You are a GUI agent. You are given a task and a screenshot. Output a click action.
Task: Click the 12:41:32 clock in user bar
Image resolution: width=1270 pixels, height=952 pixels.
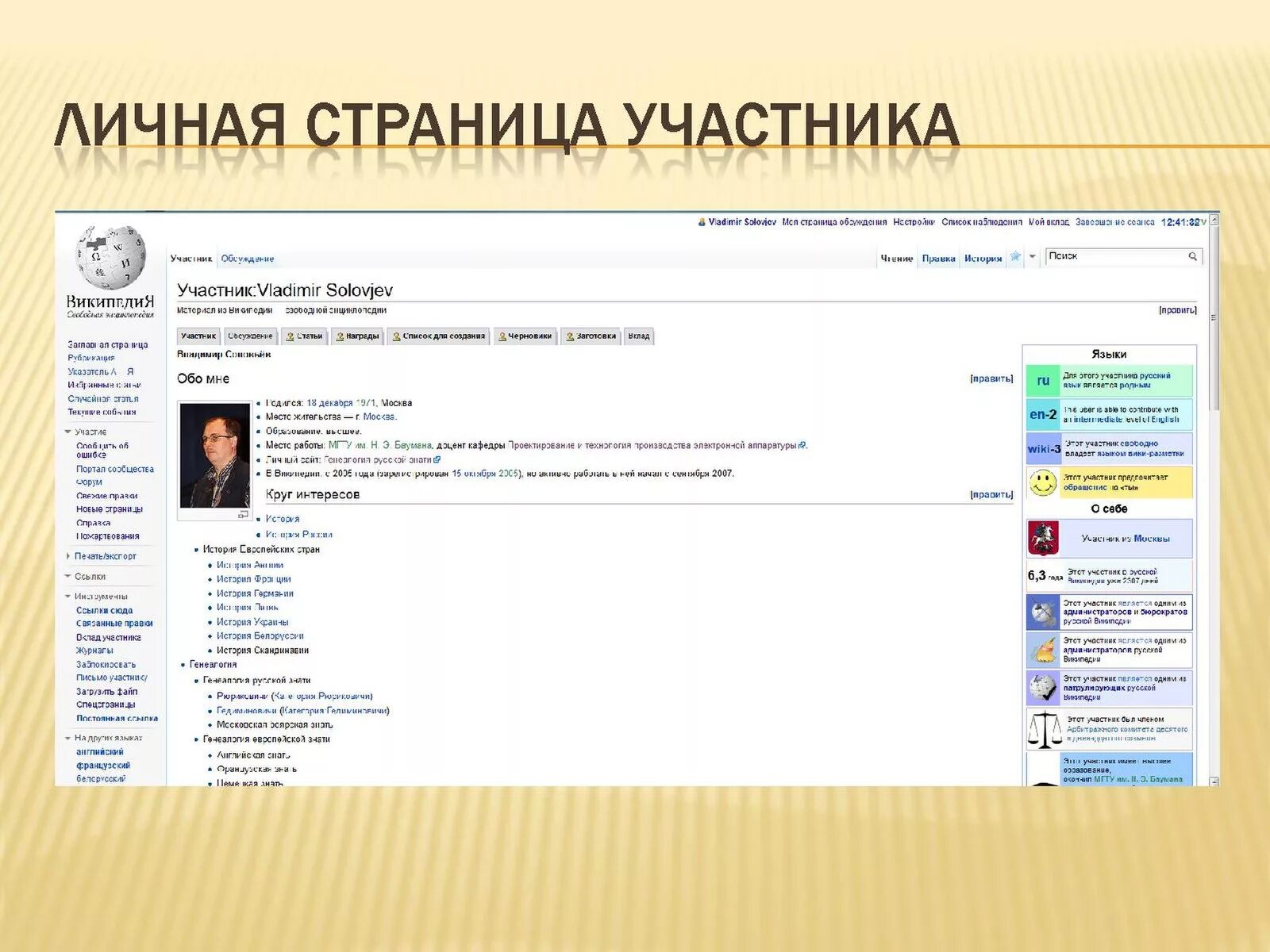pyautogui.click(x=1180, y=223)
